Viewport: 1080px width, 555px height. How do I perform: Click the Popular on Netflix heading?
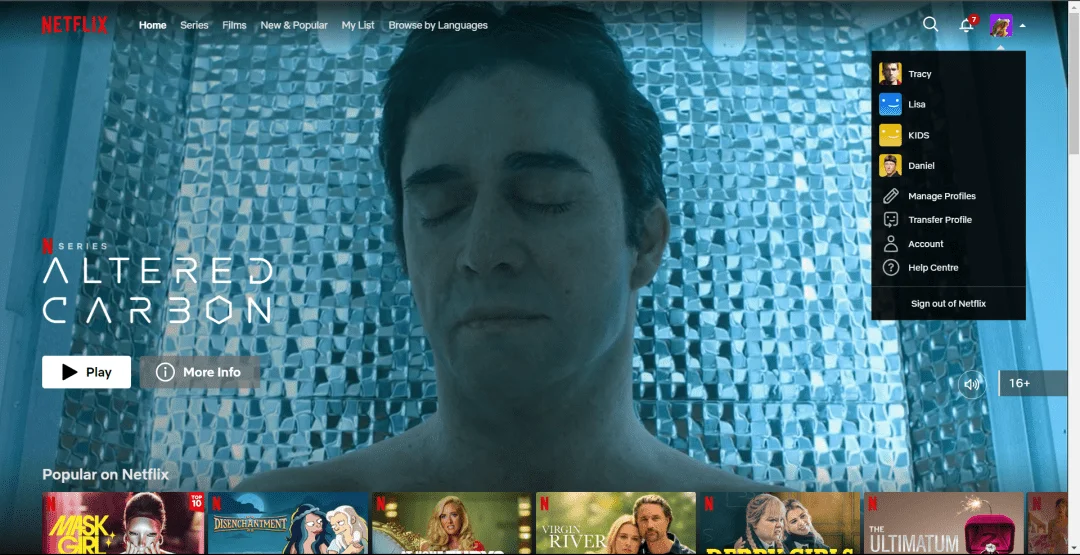point(105,474)
